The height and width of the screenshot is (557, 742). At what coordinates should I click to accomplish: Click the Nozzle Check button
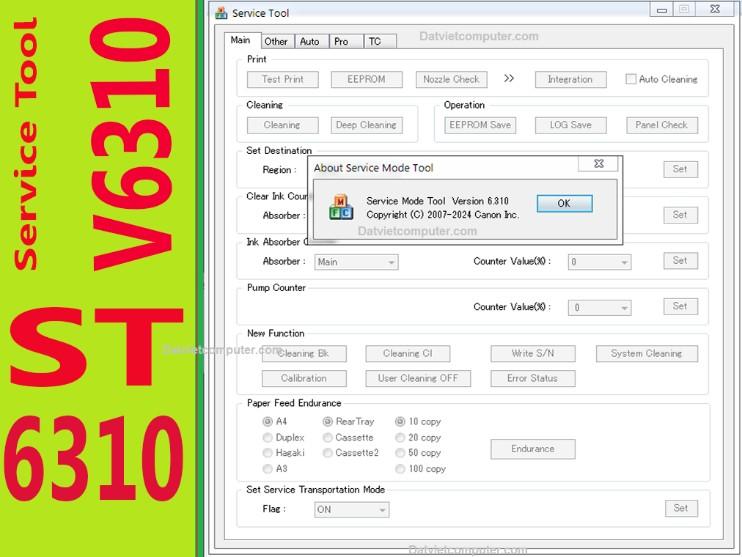451,79
